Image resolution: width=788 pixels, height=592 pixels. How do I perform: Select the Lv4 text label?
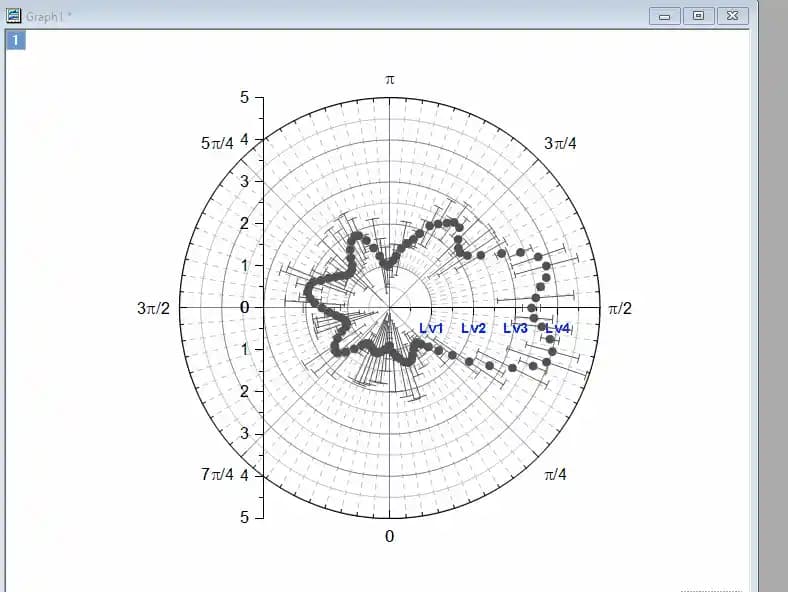point(557,329)
